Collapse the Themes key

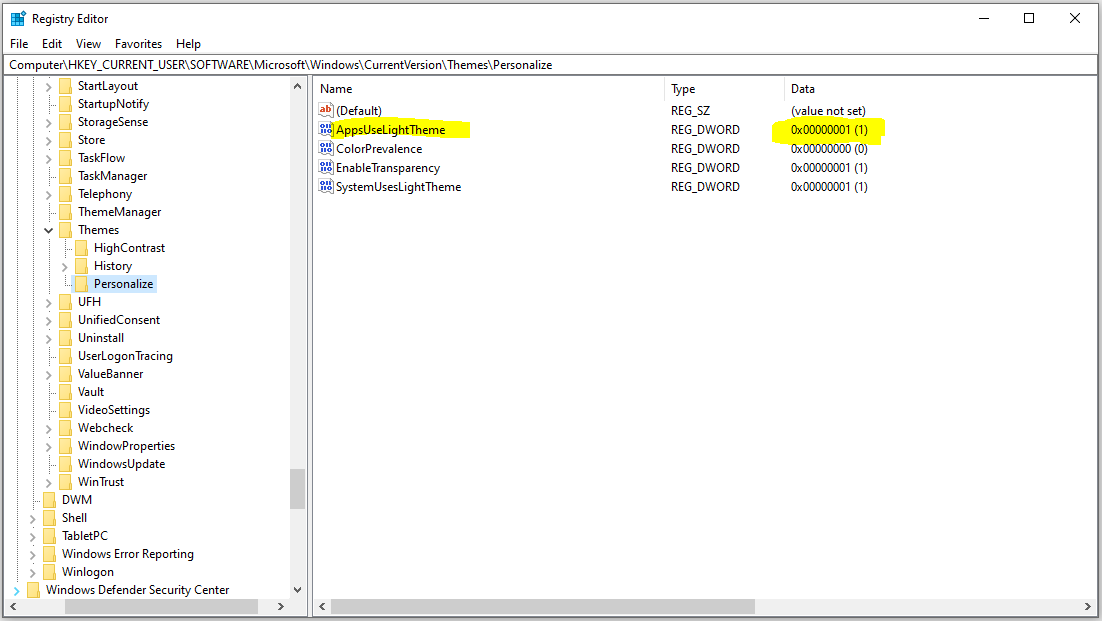point(48,230)
